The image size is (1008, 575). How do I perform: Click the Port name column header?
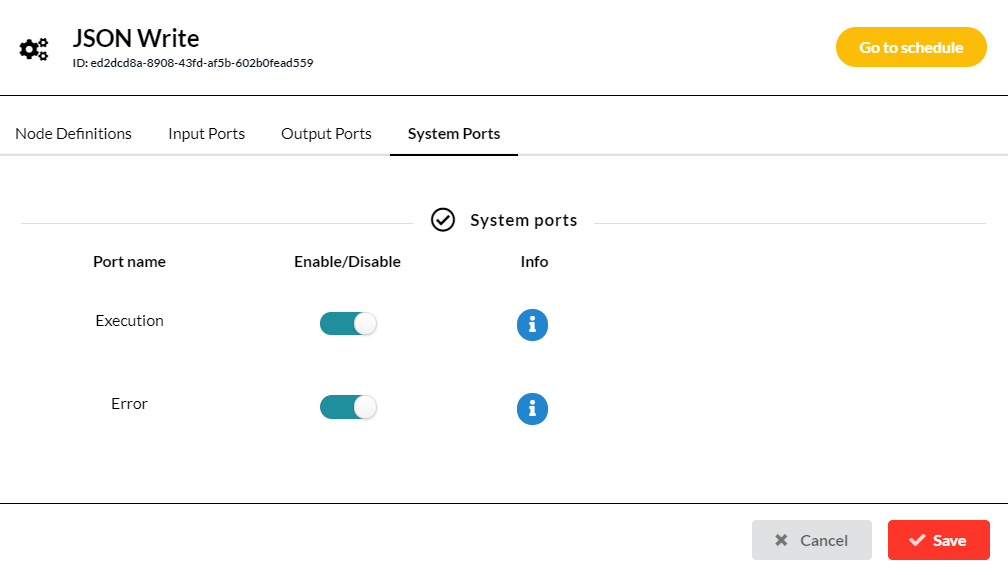pyautogui.click(x=129, y=262)
